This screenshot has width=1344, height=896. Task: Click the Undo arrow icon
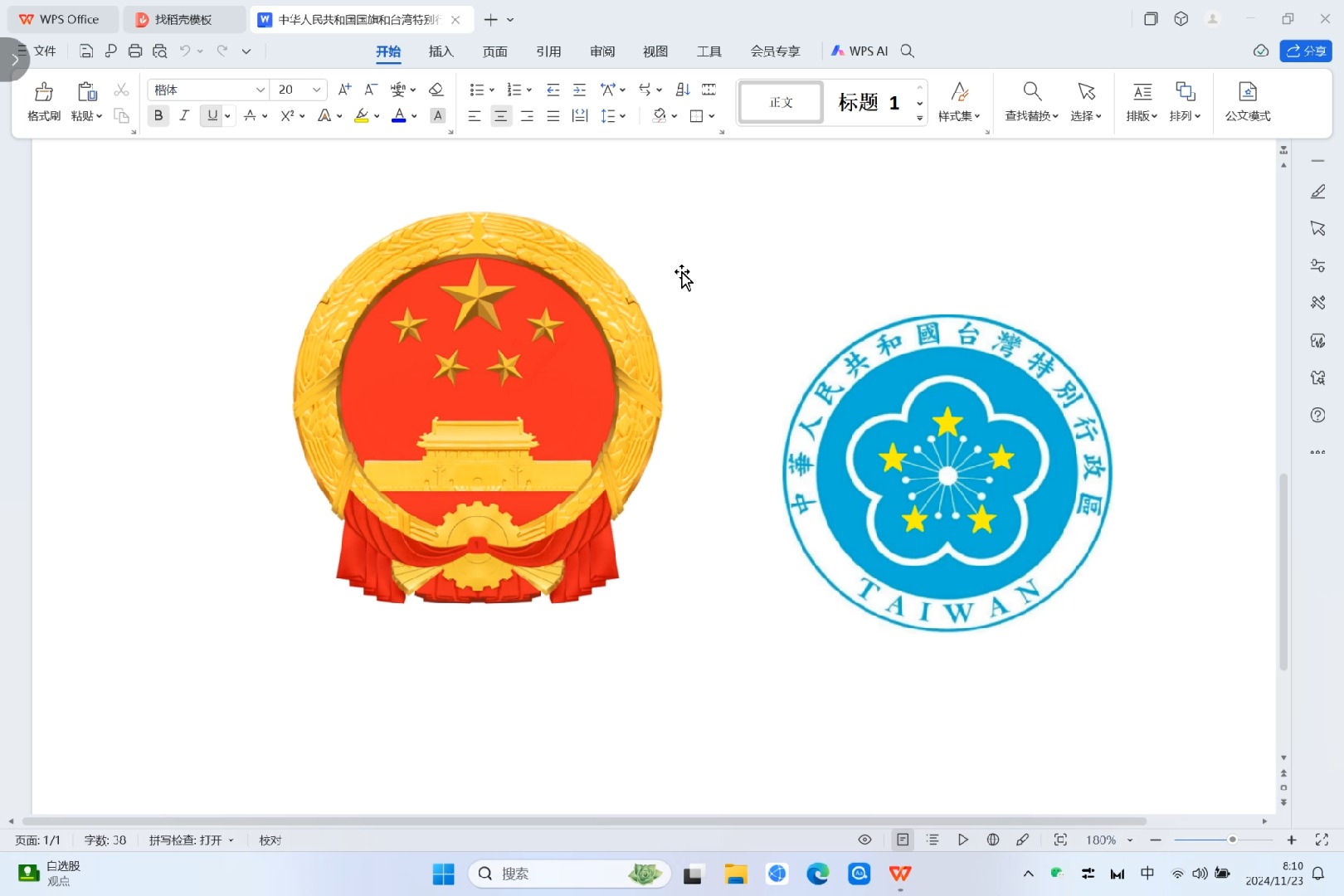pos(185,51)
